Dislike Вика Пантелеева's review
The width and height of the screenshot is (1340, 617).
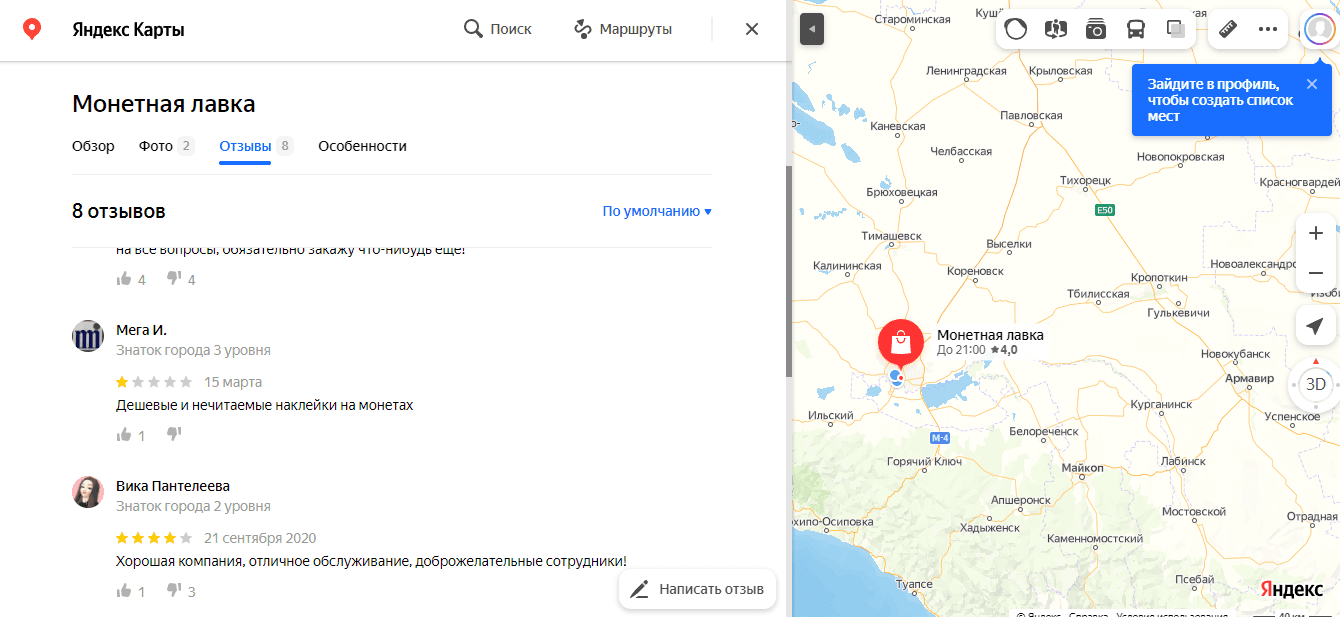[x=174, y=591]
